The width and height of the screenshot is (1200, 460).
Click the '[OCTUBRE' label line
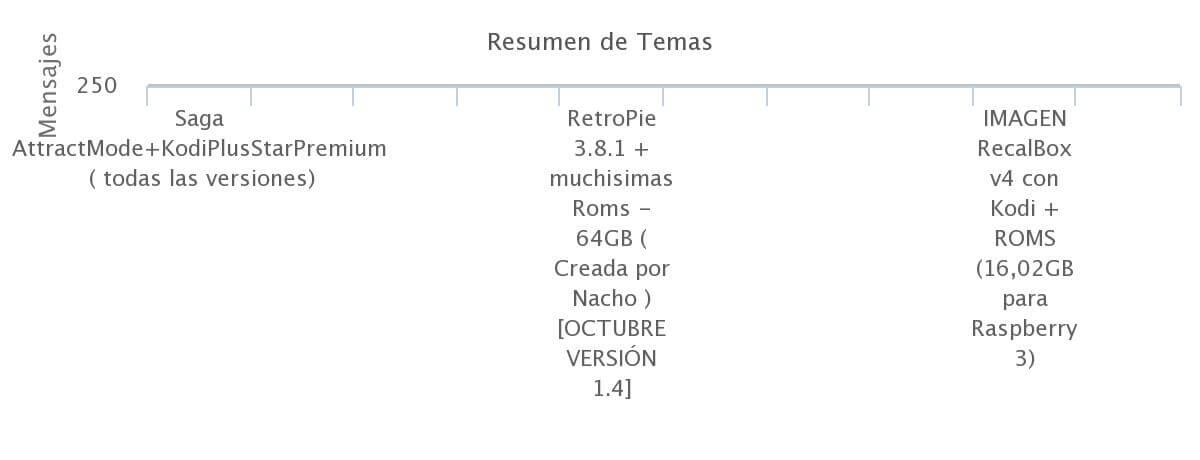611,329
